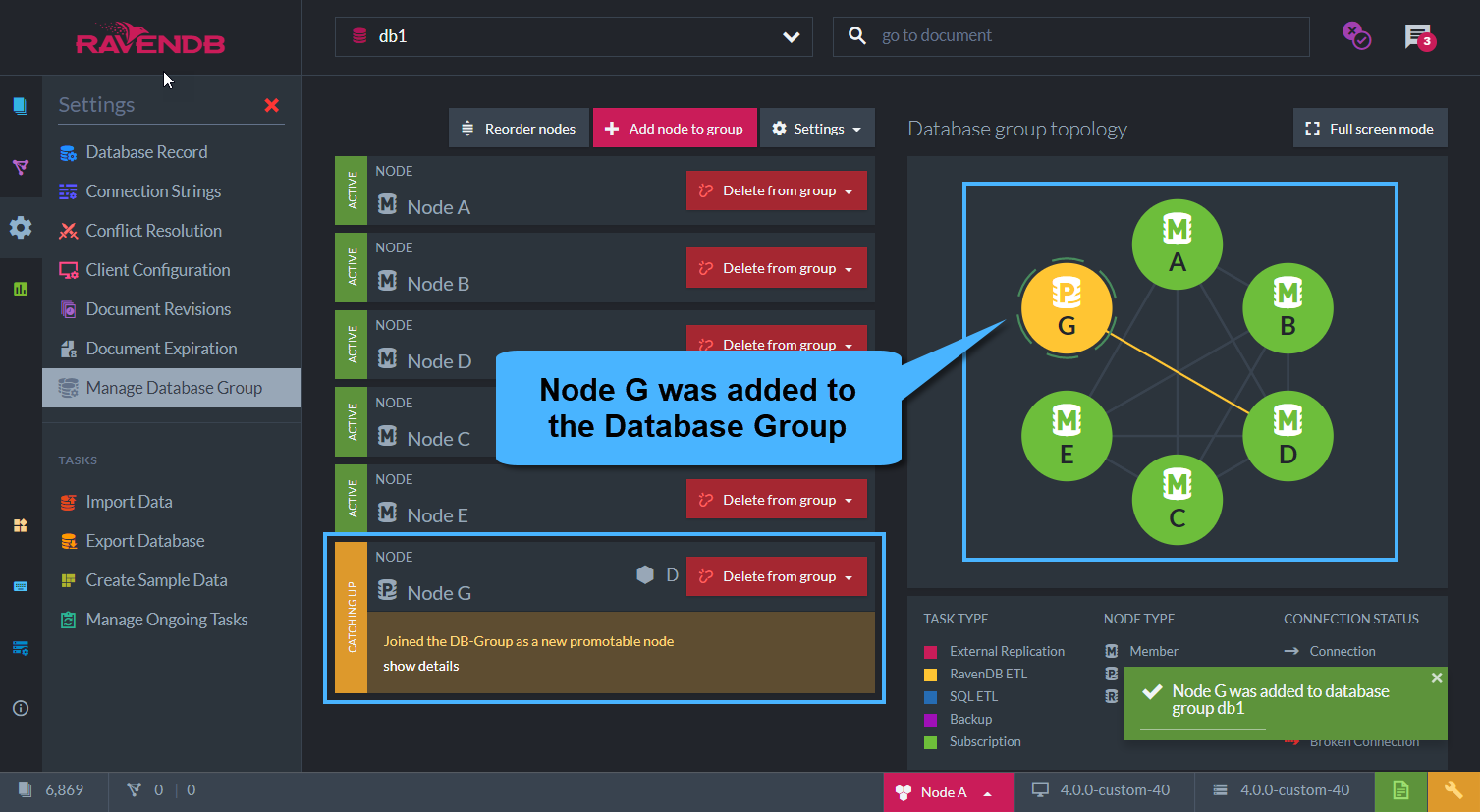Viewport: 1480px width, 812px height.
Task: Click the mentor node hexagon icon on Node G
Action: [645, 575]
